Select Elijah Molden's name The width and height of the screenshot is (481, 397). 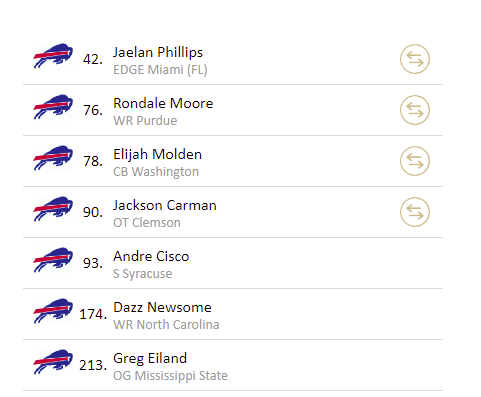[x=157, y=155]
